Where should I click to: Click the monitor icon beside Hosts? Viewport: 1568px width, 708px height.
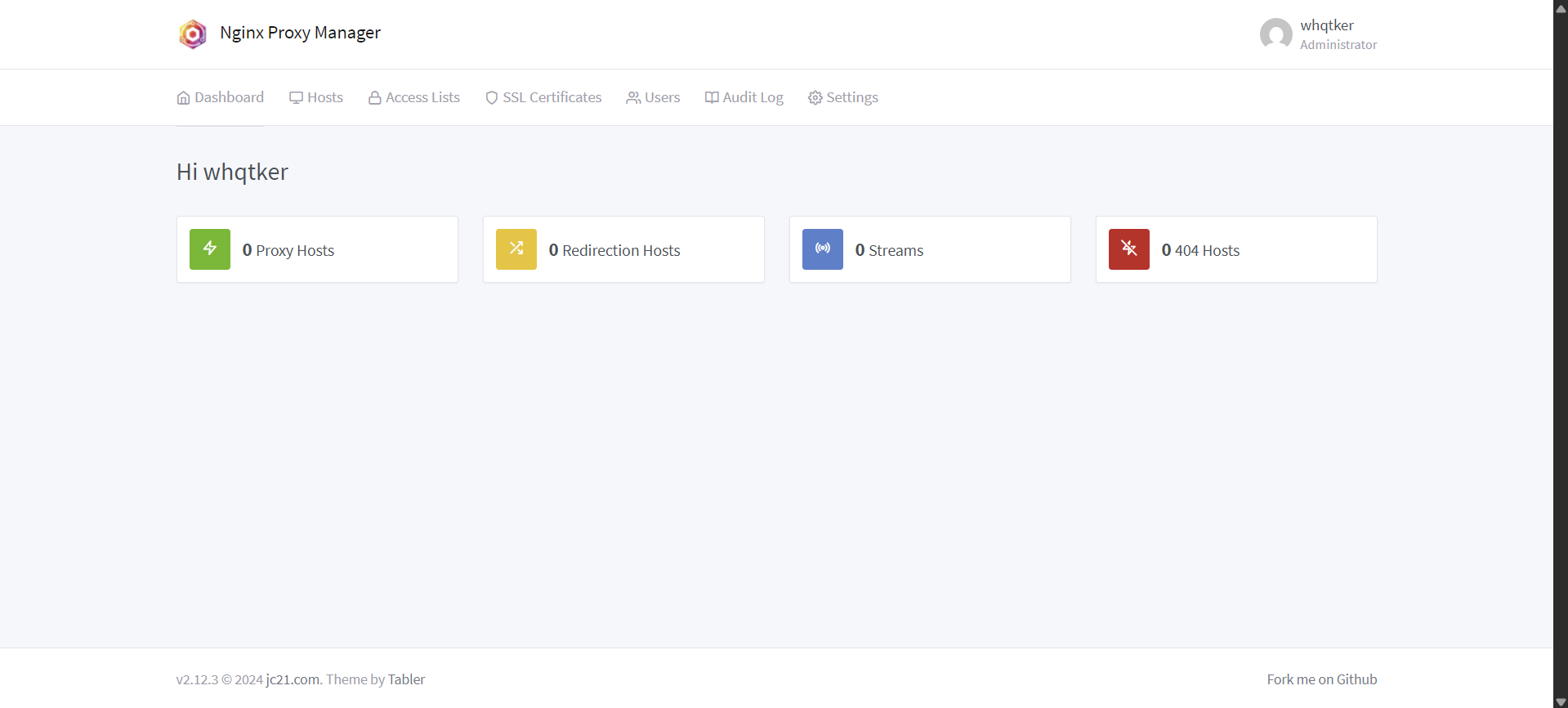coord(296,98)
